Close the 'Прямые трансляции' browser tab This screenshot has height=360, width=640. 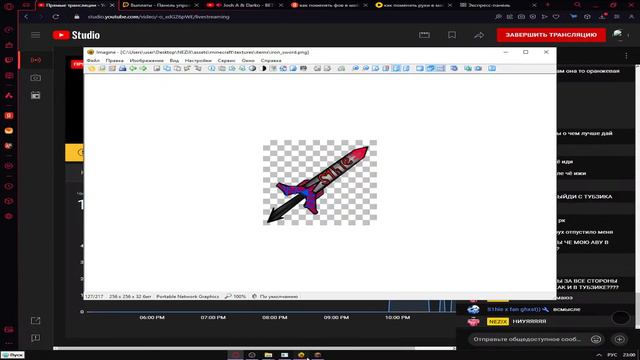(x=112, y=5)
